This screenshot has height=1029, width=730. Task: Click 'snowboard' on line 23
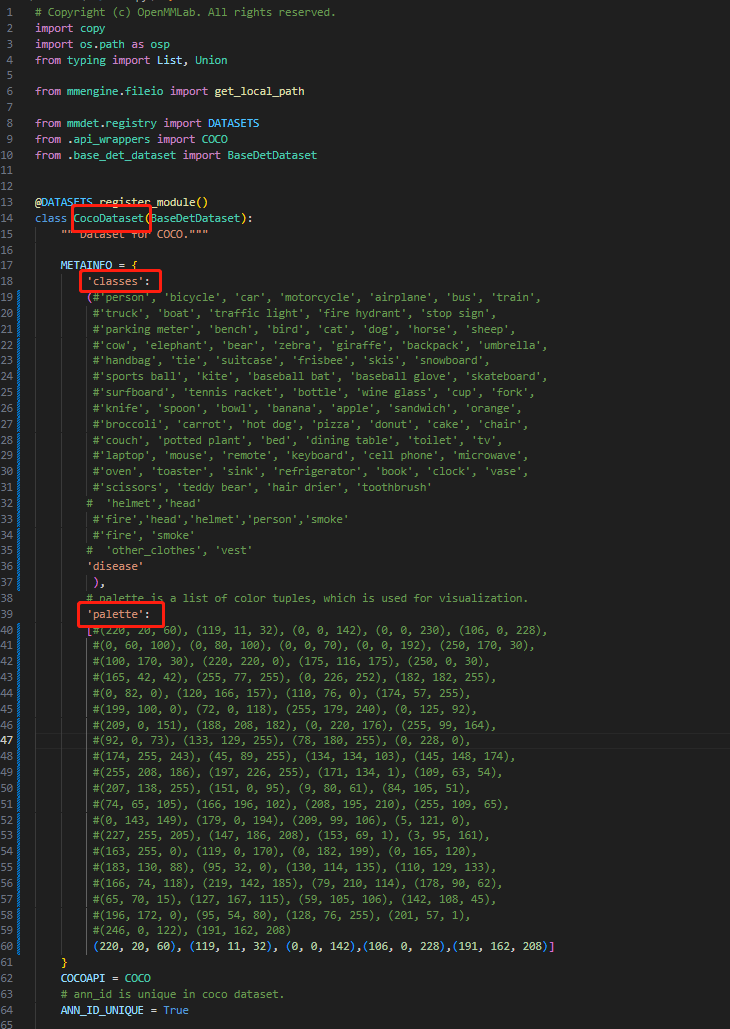452,361
